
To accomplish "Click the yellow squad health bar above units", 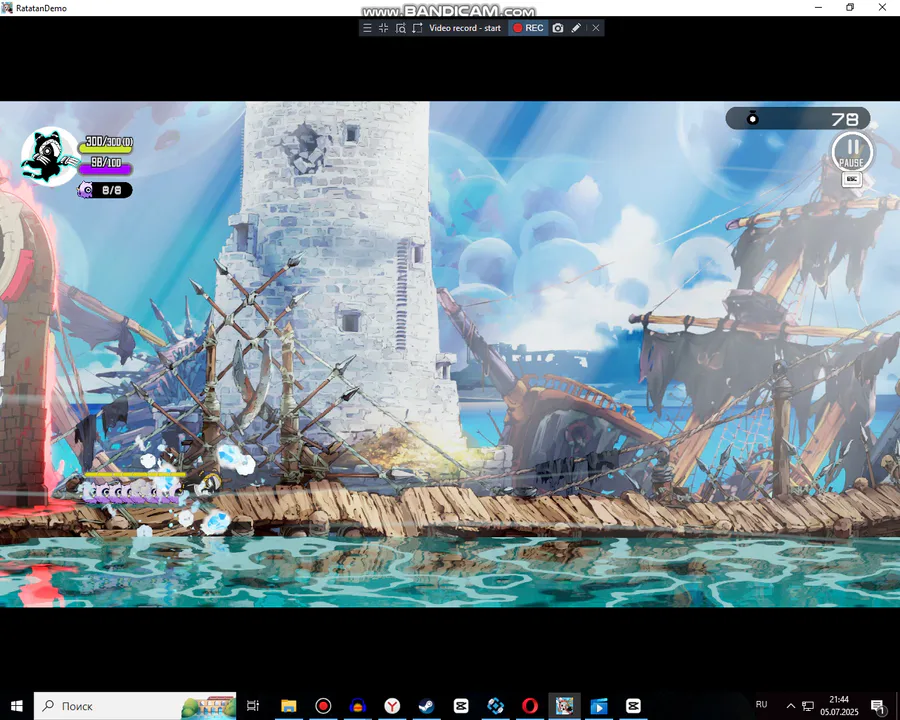I will click(135, 475).
